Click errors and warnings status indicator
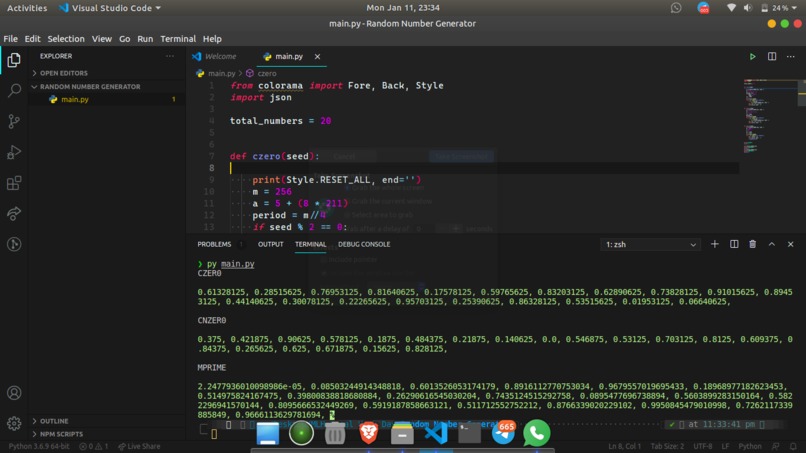 [94, 446]
